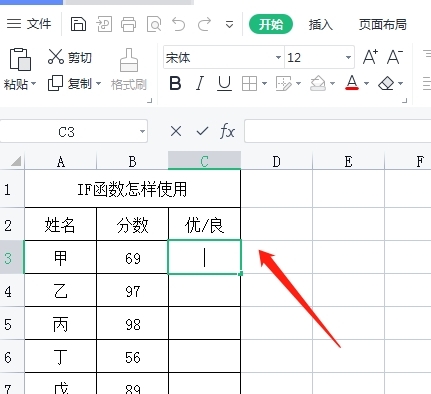431x394 pixels.
Task: Click the cell with score 69
Action: pos(132,258)
